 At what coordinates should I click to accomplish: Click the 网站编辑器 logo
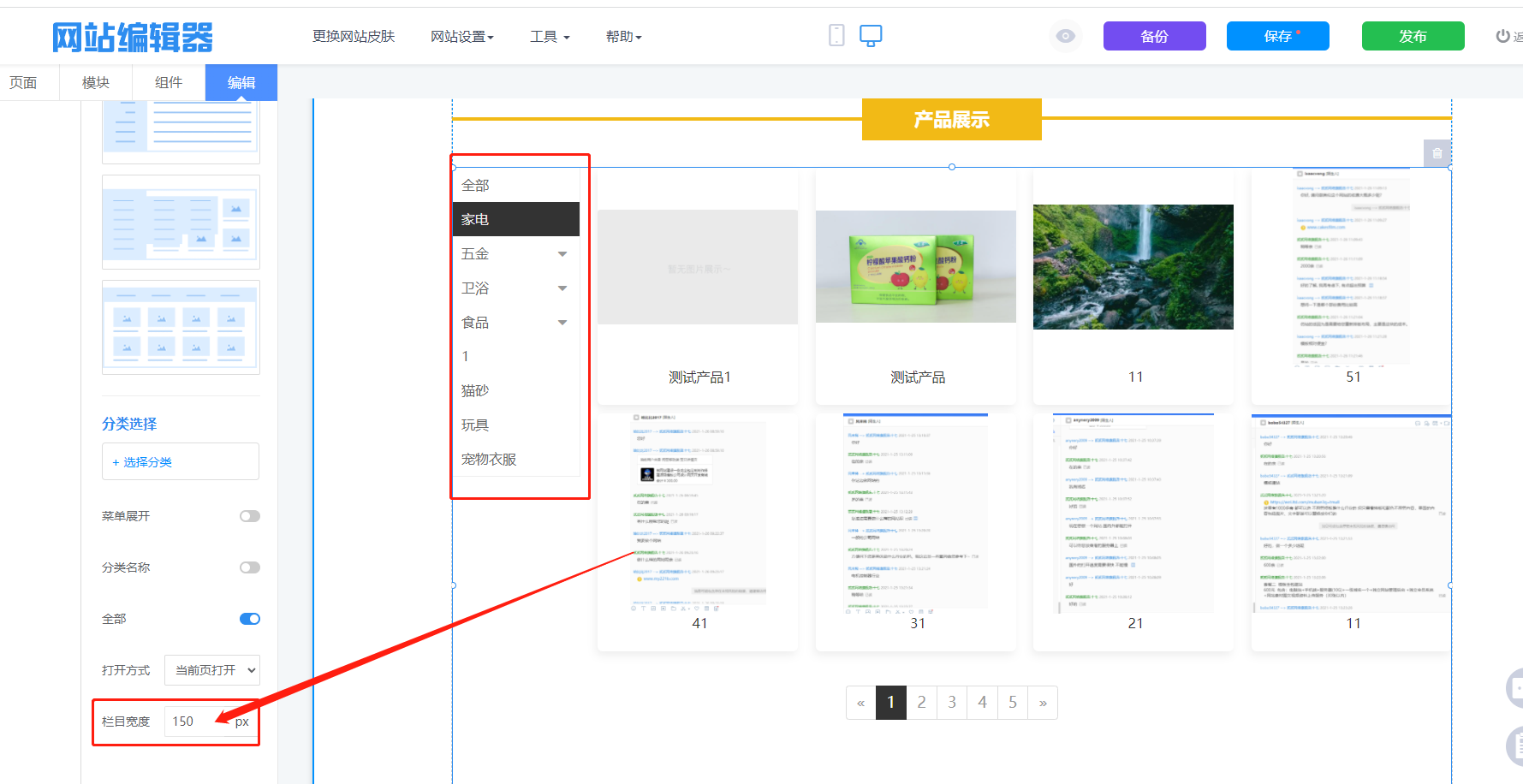(133, 37)
